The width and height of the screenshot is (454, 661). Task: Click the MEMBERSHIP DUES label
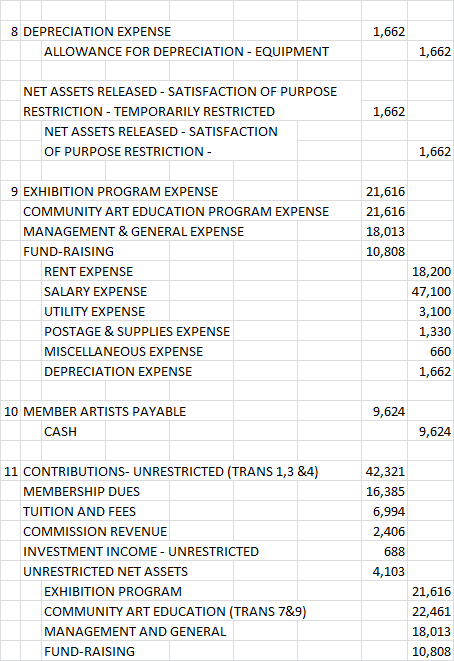tap(81, 492)
